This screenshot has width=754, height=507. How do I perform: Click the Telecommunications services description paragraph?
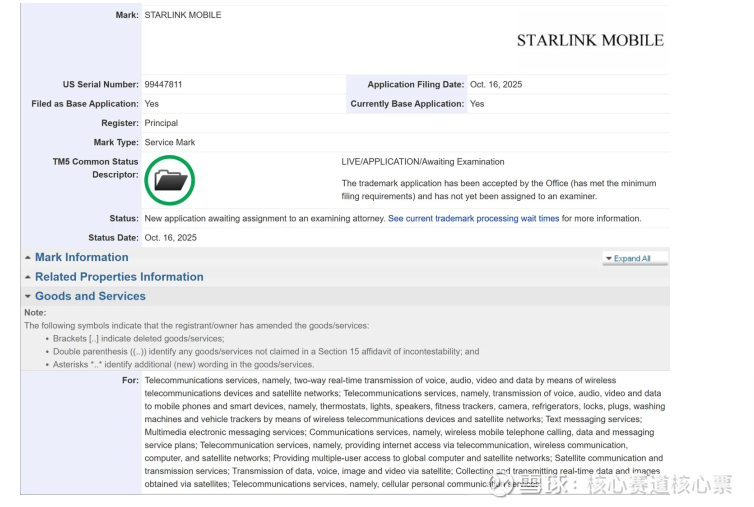pos(405,432)
